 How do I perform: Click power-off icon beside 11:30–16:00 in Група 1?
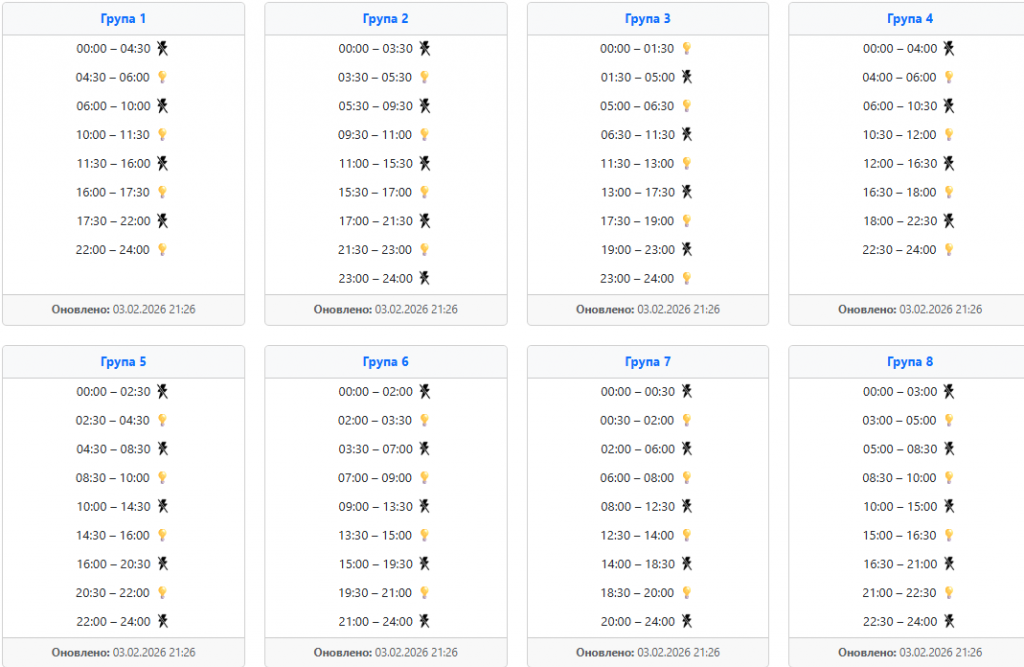pyautogui.click(x=162, y=163)
